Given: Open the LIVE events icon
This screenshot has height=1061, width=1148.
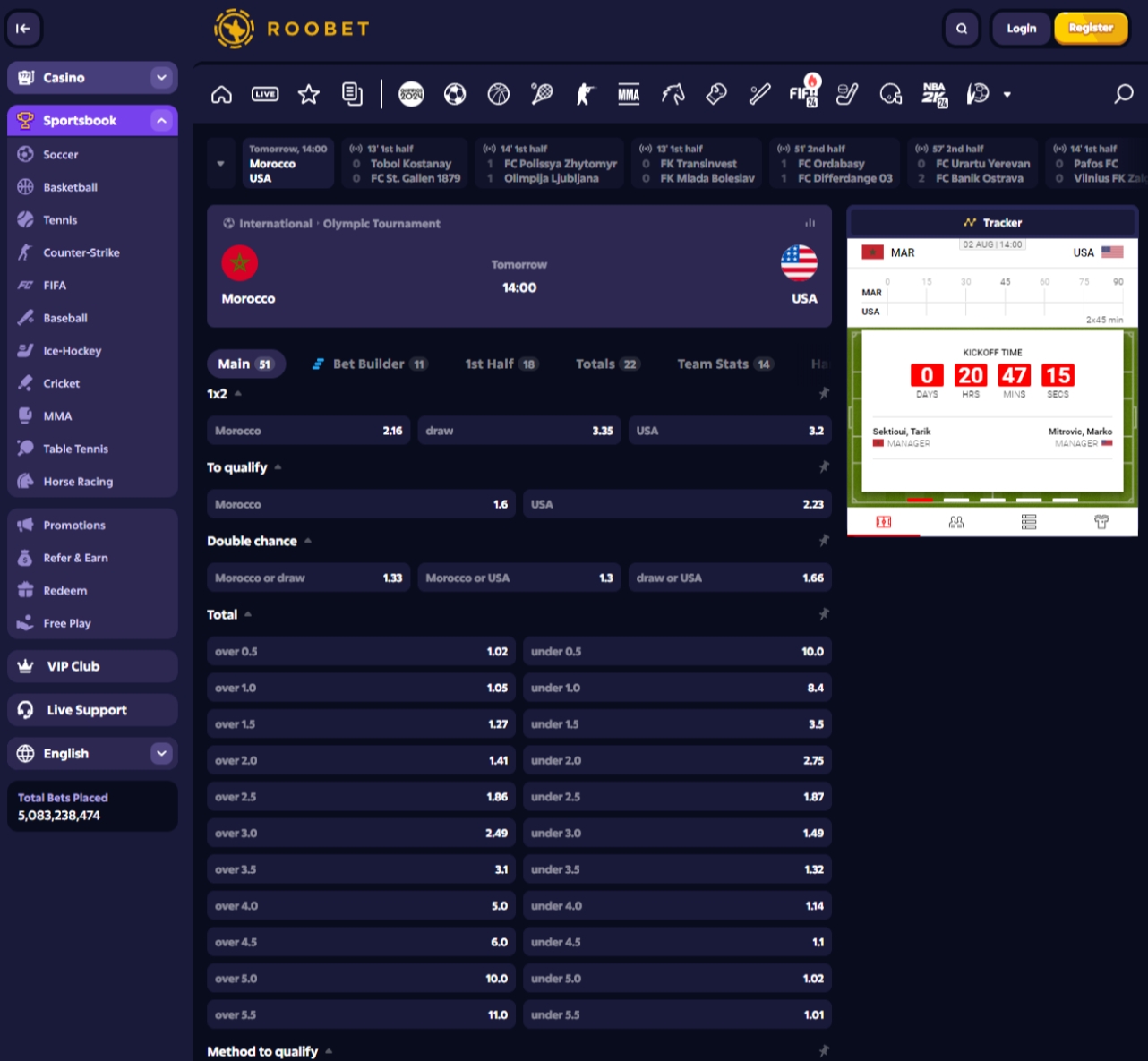Looking at the screenshot, I should (x=265, y=94).
